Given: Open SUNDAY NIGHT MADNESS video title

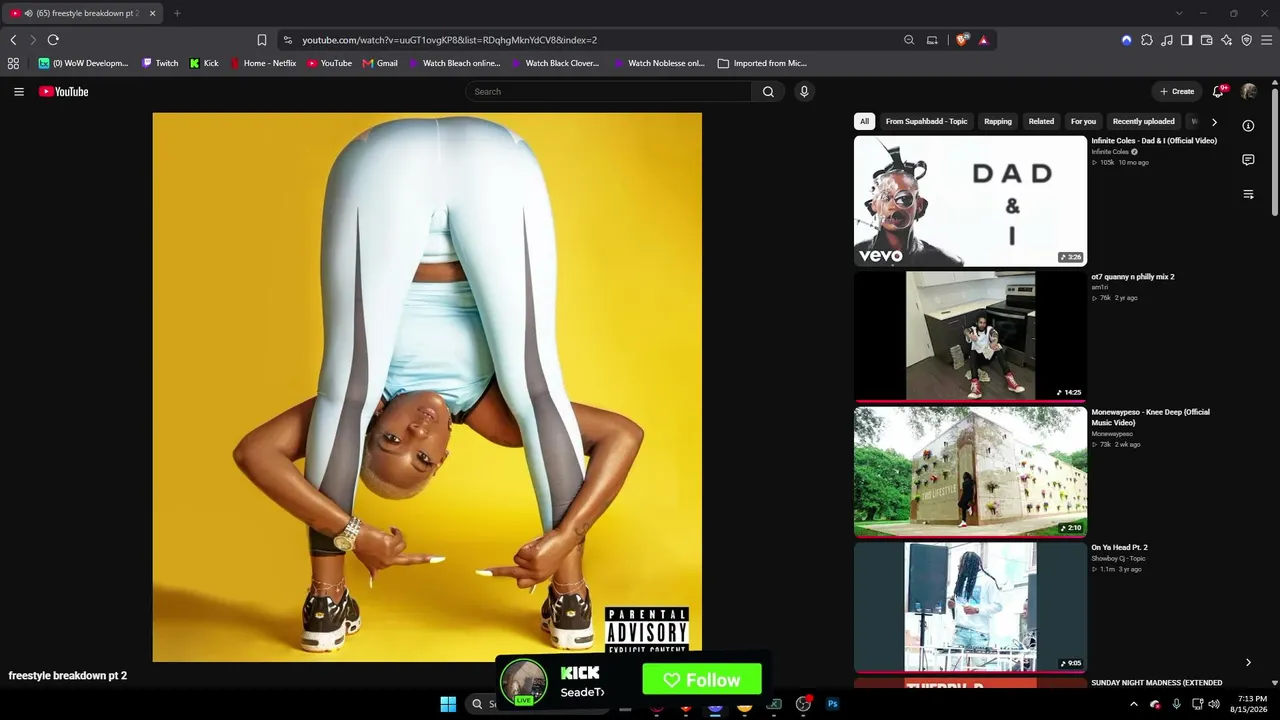Looking at the screenshot, I should (1156, 683).
